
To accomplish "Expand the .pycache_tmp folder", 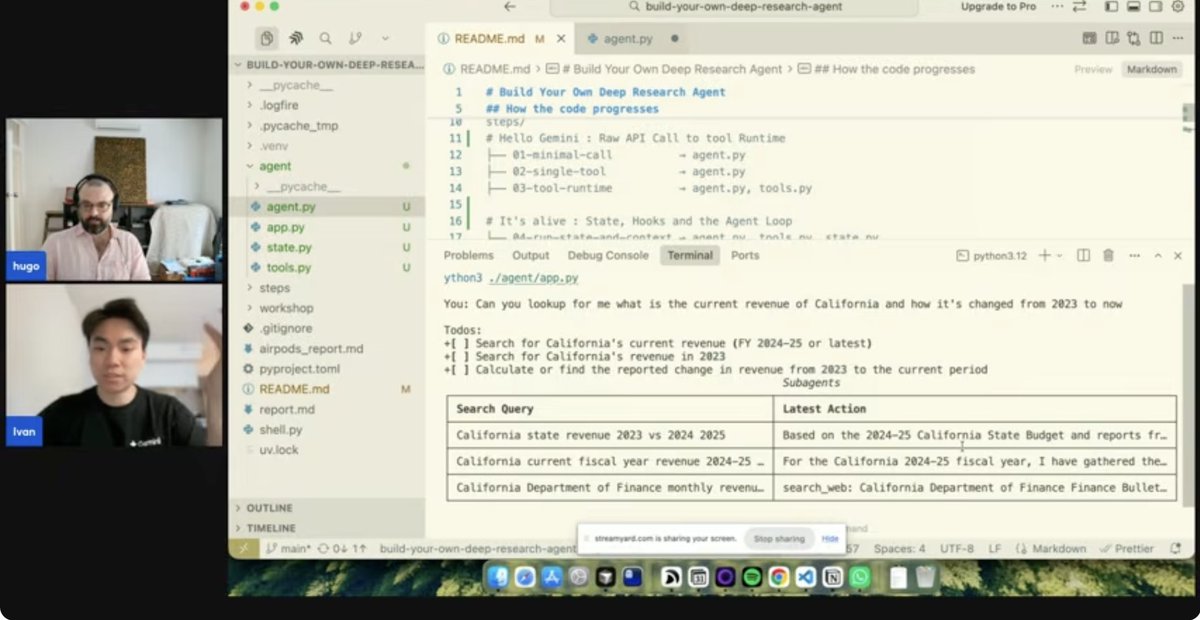I will (298, 126).
